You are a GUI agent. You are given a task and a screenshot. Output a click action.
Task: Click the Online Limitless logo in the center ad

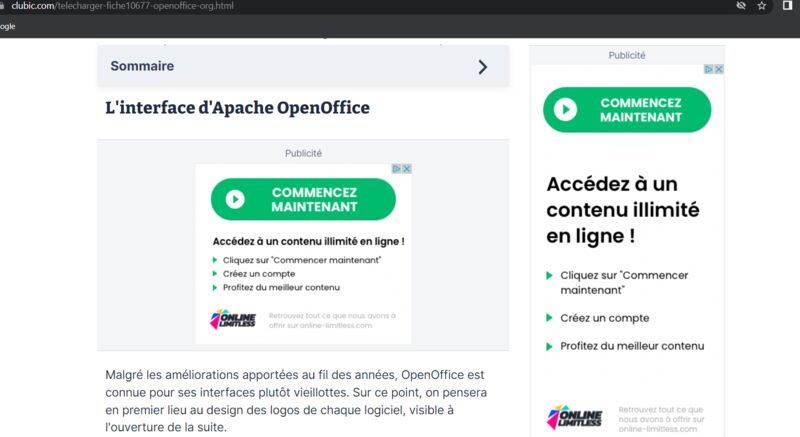coord(233,320)
